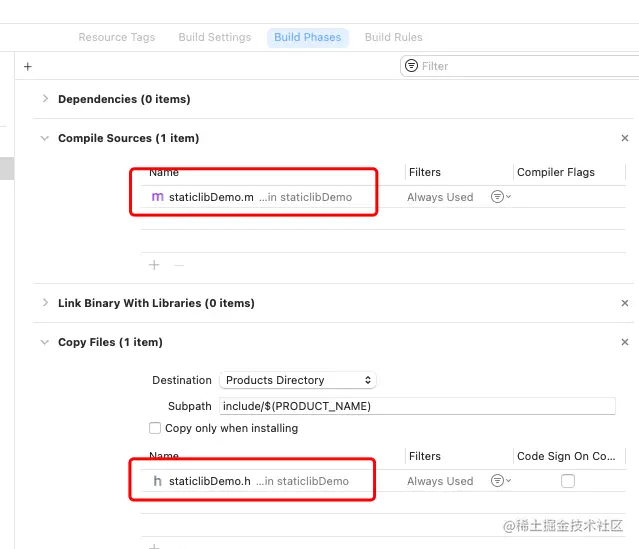Remove the Compile Sources phase
Viewport: 639px width, 549px height.
[x=625, y=139]
